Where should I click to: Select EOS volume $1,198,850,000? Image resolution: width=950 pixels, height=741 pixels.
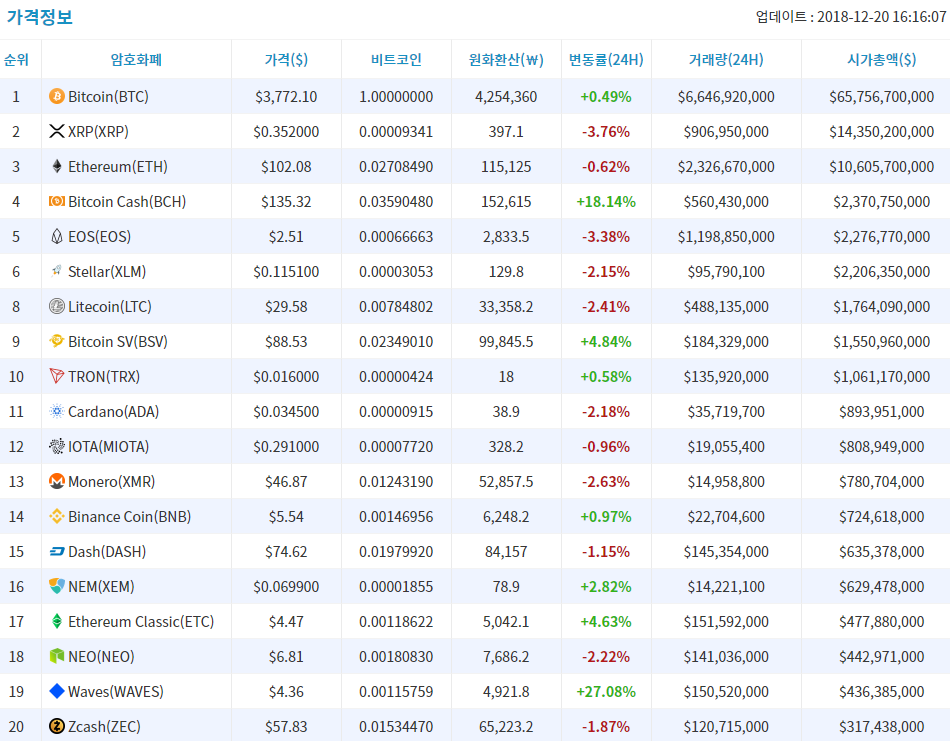pos(726,236)
